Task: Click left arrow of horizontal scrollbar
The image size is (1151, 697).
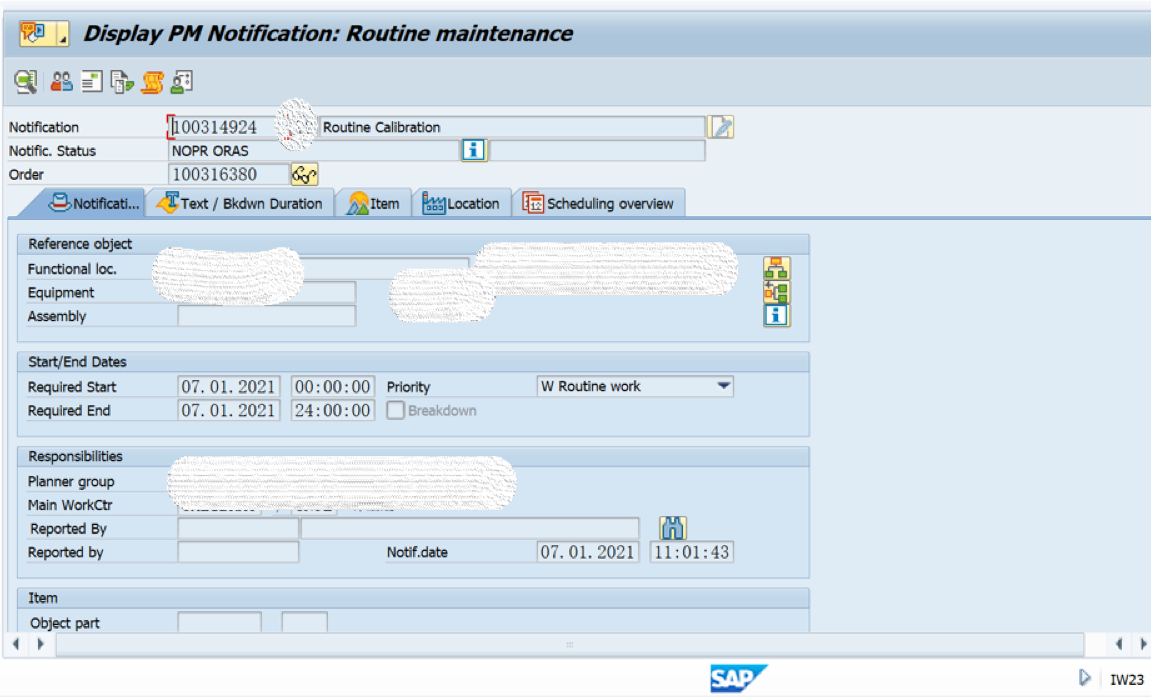Action: [16, 644]
